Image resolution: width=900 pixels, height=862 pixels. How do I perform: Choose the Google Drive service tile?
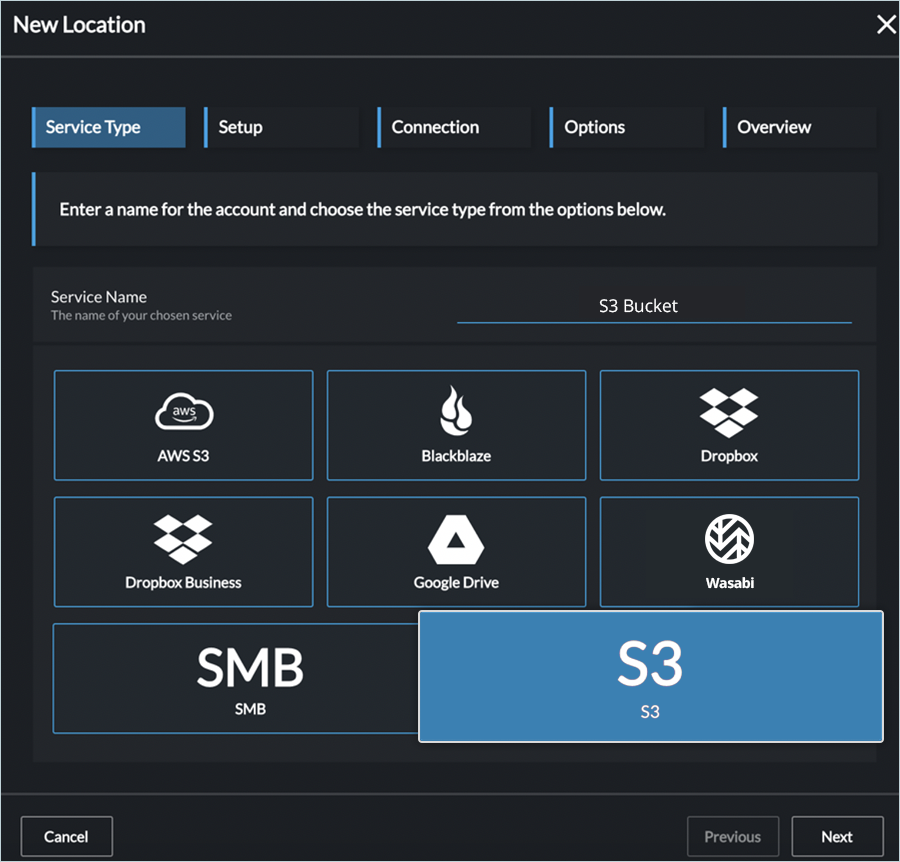[456, 552]
